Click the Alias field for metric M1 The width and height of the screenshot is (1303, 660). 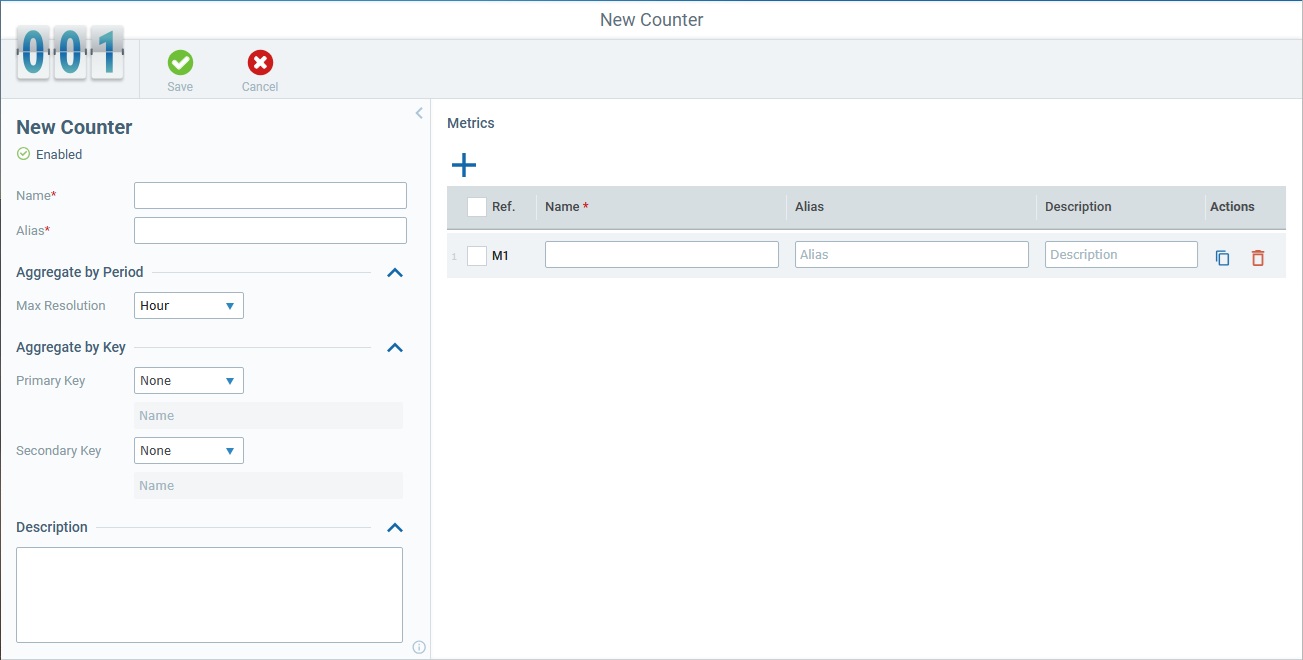(911, 254)
